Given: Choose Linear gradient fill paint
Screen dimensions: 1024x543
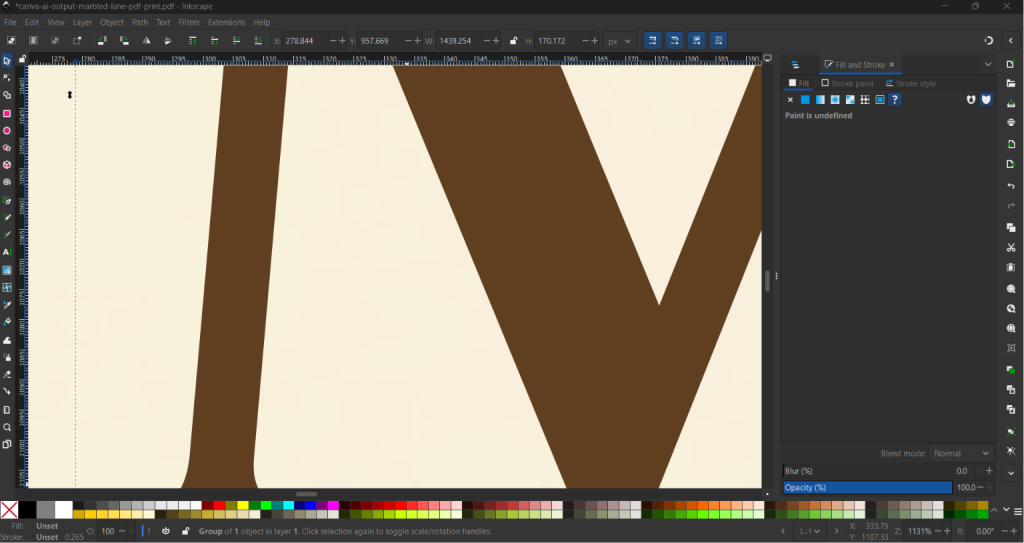Looking at the screenshot, I should tap(820, 100).
